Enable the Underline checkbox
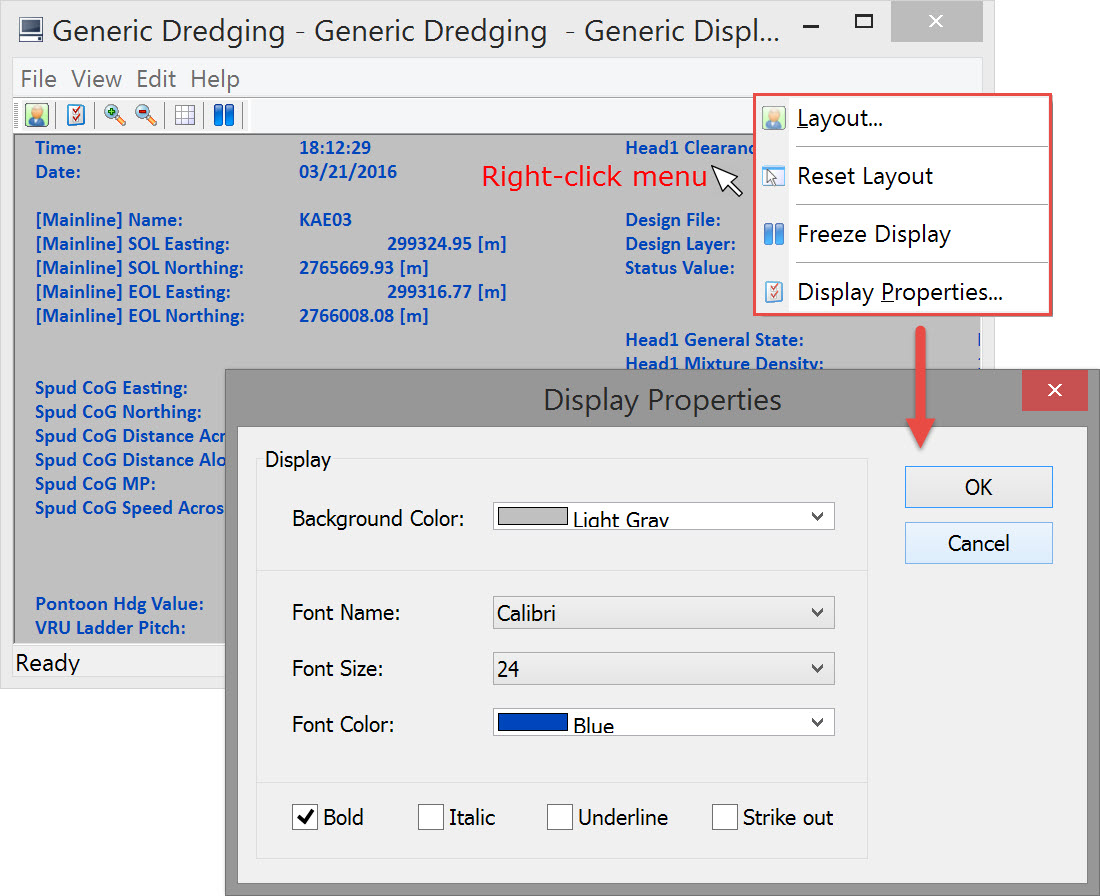The image size is (1100, 896). point(560,817)
